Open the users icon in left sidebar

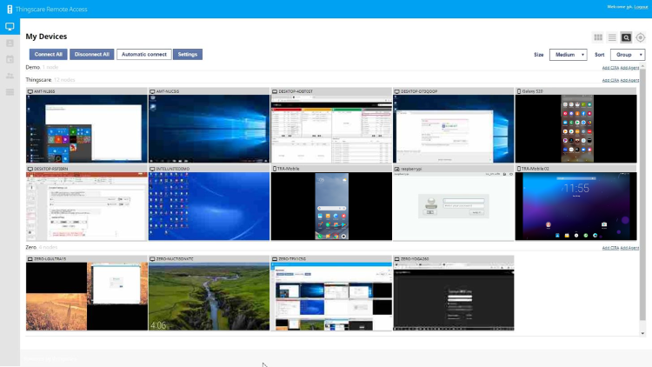click(10, 76)
